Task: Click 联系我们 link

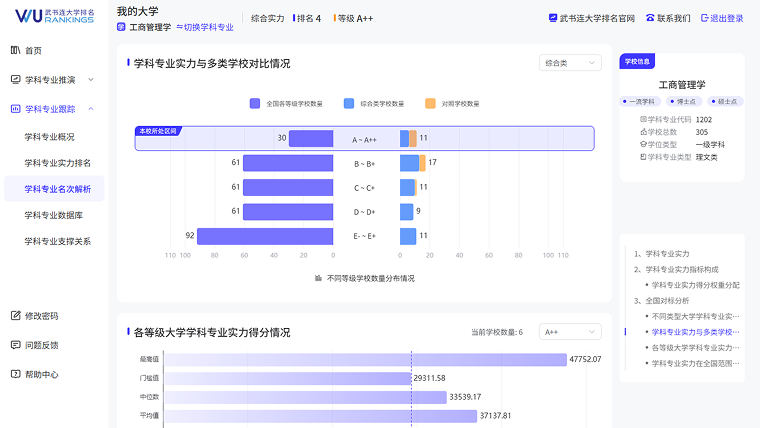Action: point(674,18)
